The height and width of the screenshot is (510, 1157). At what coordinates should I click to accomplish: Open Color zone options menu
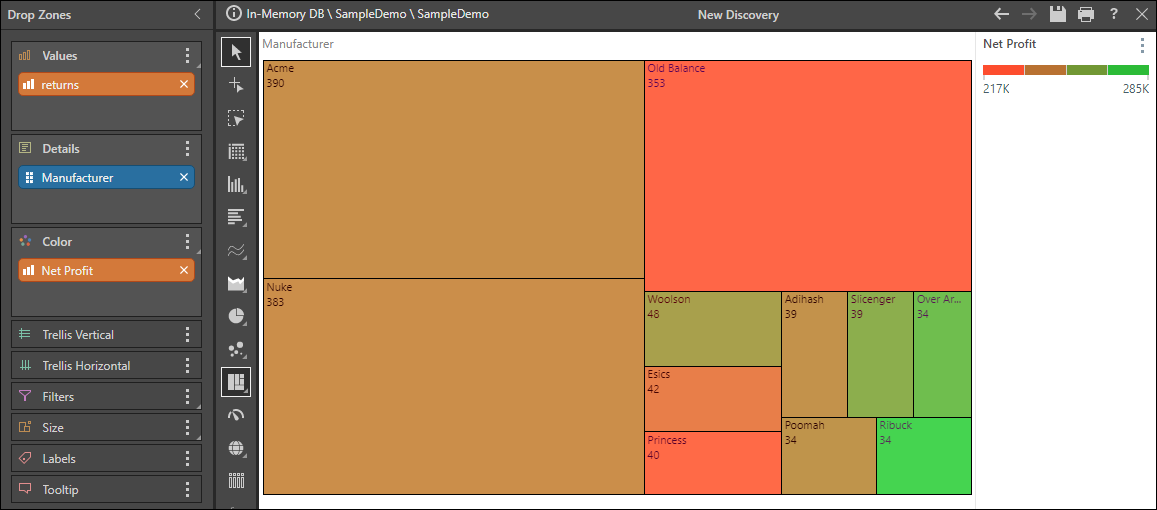(x=187, y=241)
